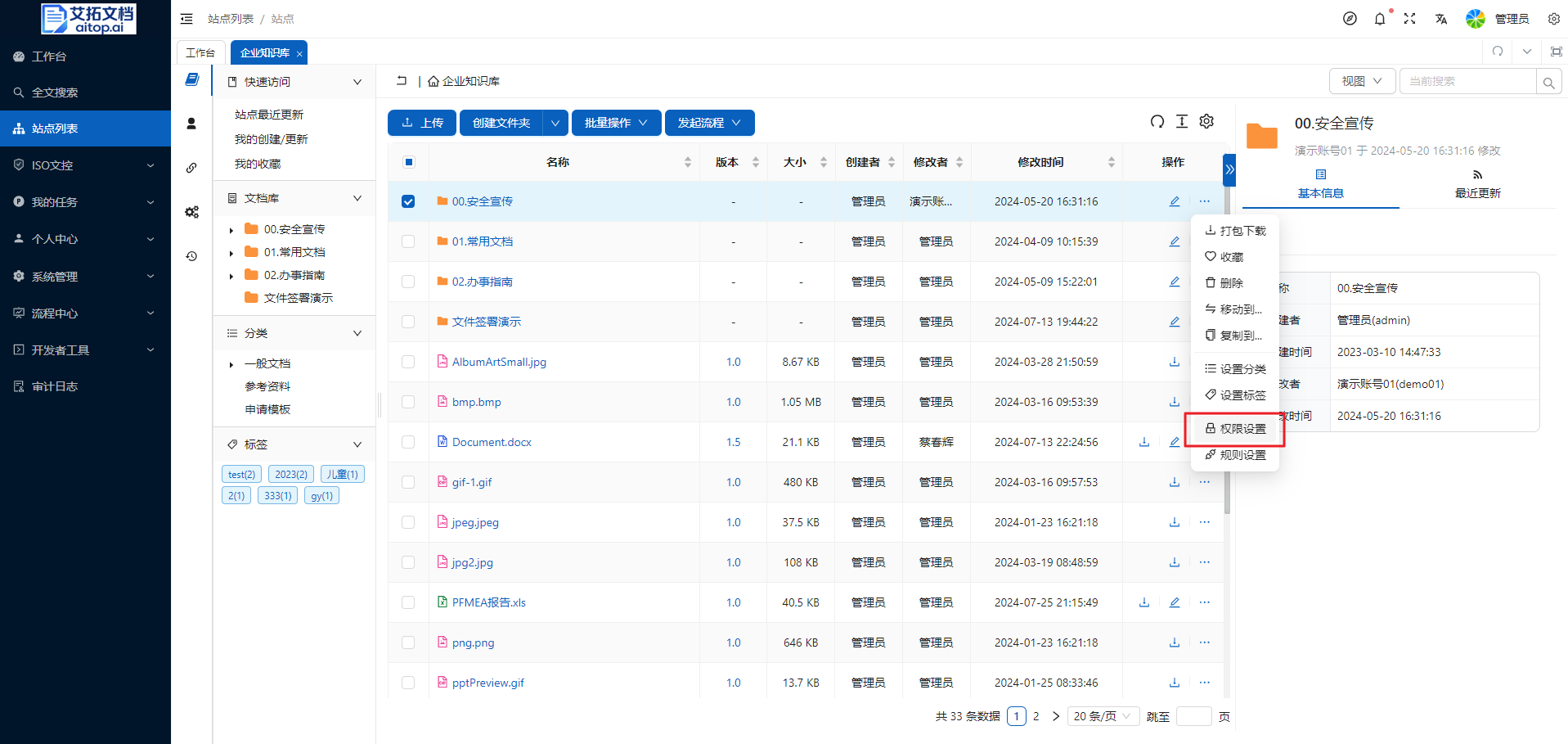Open the language translation icon
1568x744 pixels.
tap(1440, 19)
